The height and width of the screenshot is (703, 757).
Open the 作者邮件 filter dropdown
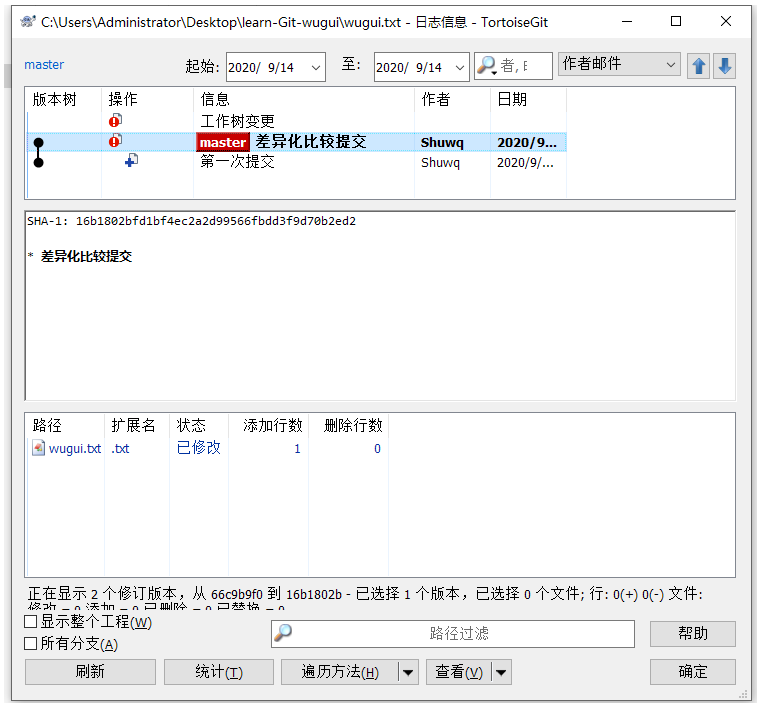pyautogui.click(x=670, y=64)
